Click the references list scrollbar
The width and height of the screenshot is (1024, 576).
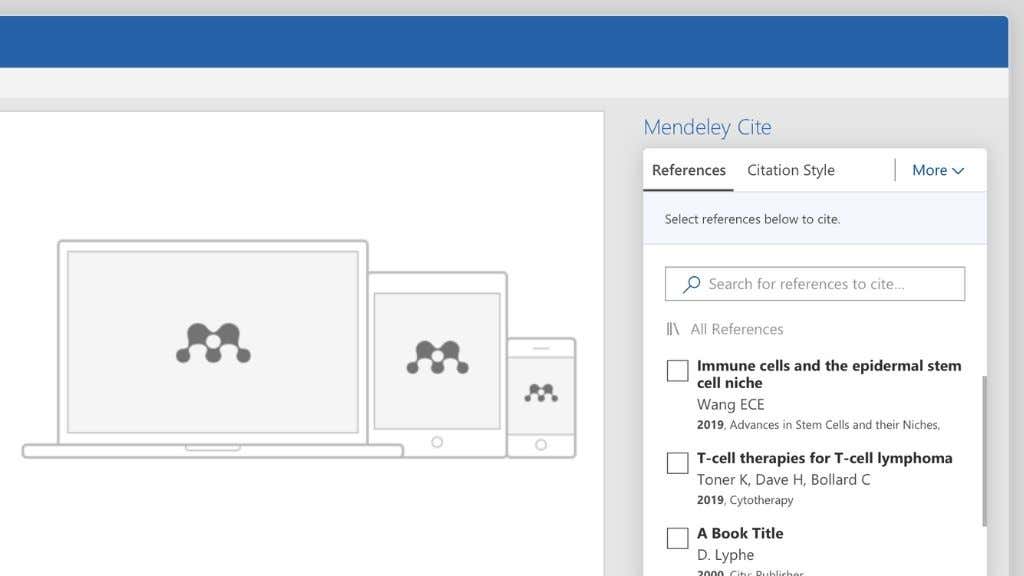[x=984, y=451]
